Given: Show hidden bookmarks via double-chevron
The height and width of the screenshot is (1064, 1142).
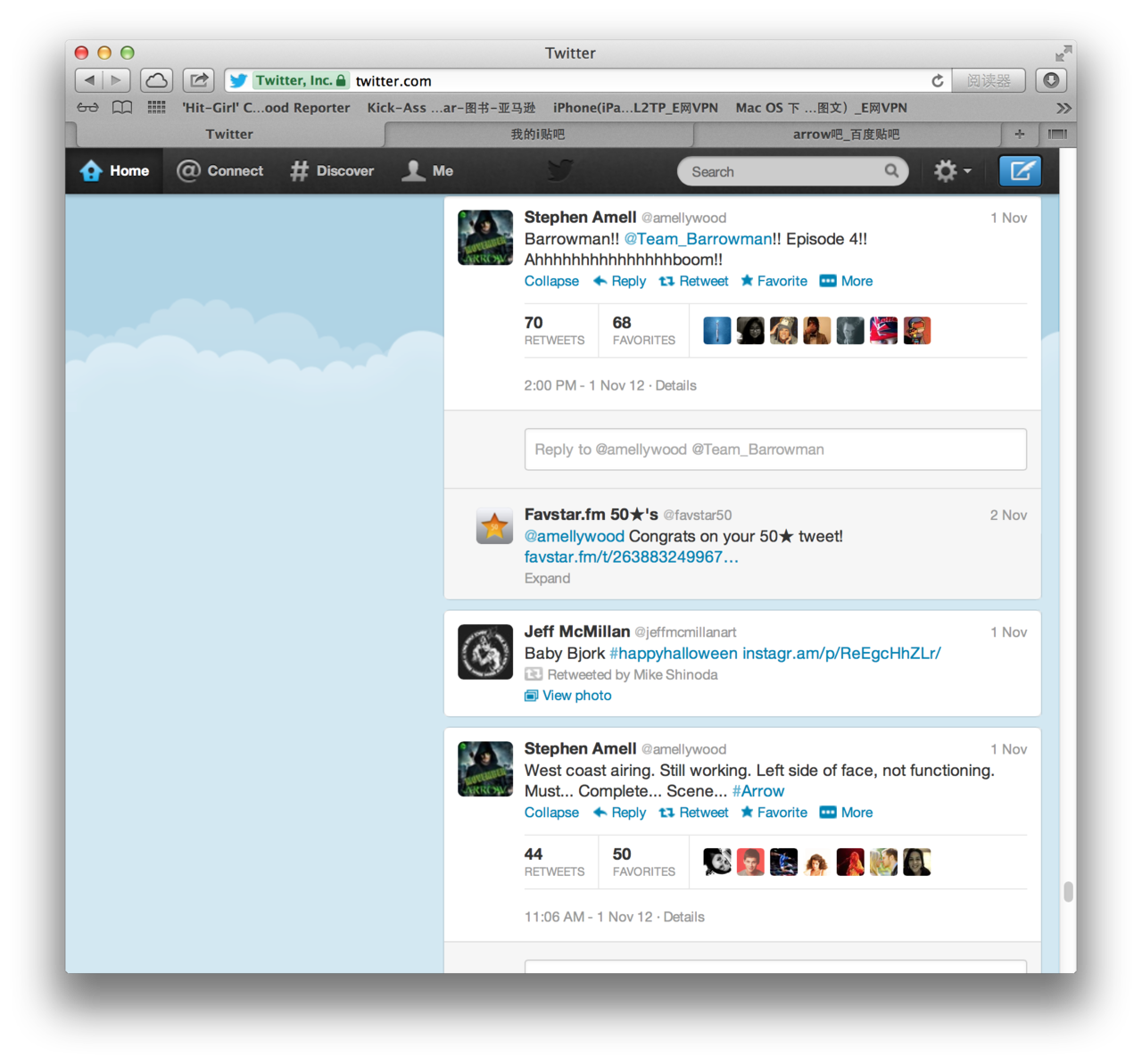Looking at the screenshot, I should click(1063, 108).
